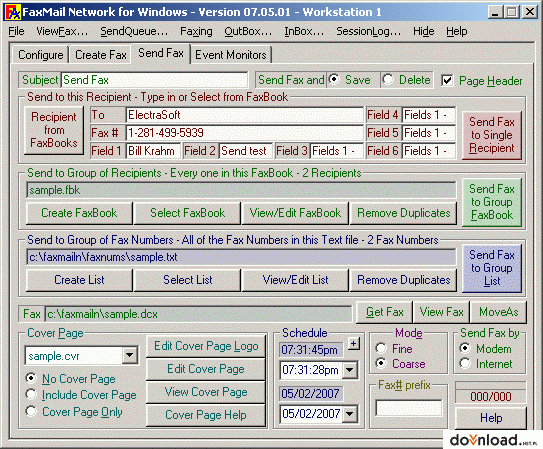543x449 pixels.
Task: Click MoveAs button
Action: pos(498,312)
